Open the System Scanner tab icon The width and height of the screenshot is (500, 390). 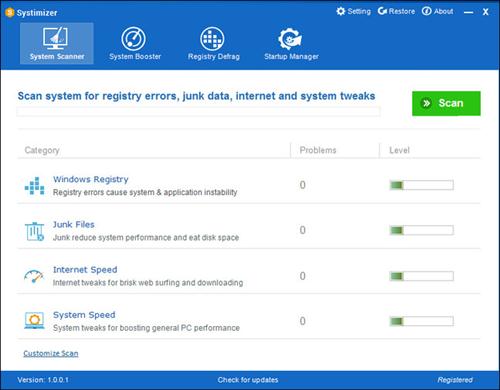[x=55, y=38]
